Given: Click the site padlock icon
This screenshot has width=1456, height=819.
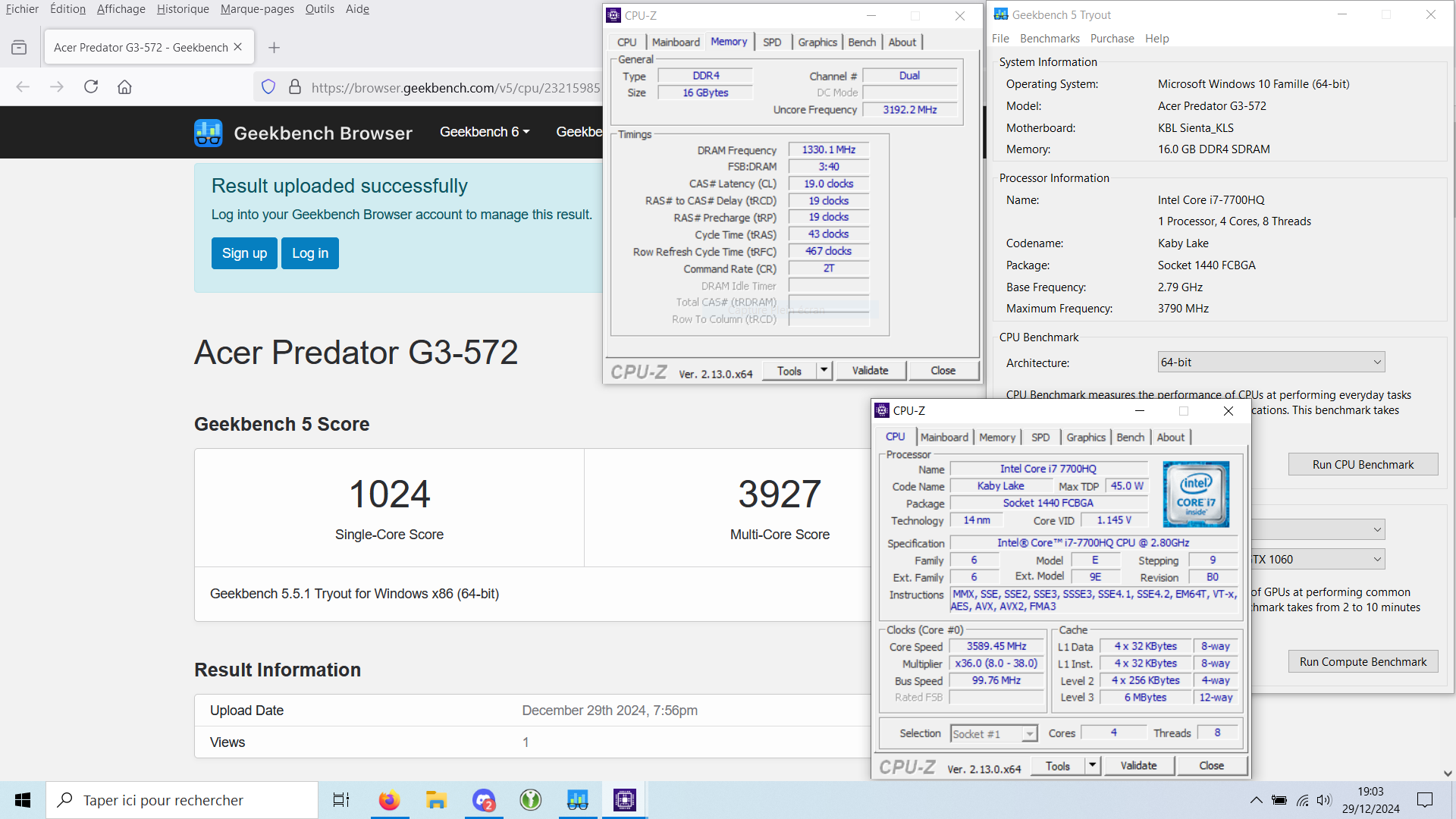Looking at the screenshot, I should point(295,87).
